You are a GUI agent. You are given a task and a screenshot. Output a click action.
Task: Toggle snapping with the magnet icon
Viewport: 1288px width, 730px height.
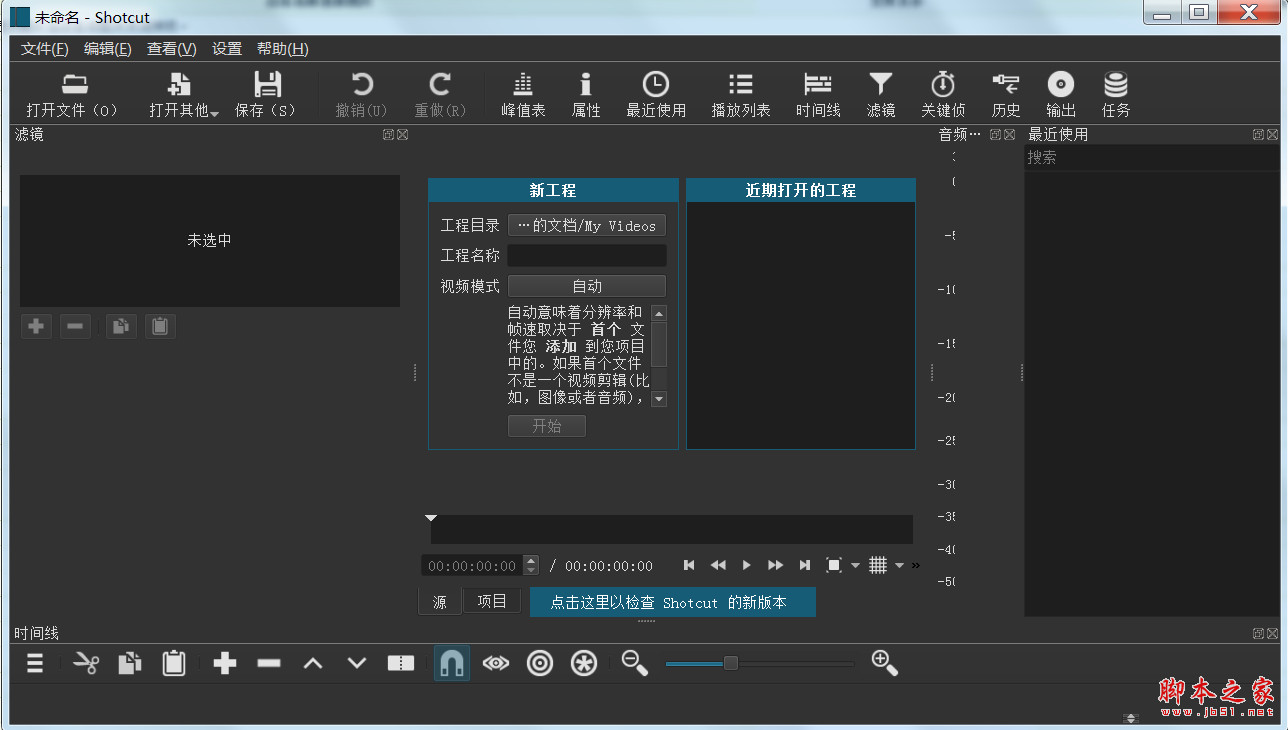coord(451,663)
